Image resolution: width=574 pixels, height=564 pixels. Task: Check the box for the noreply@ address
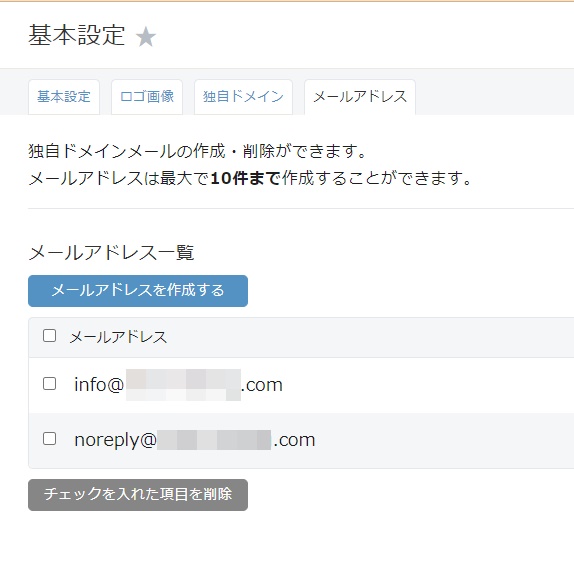point(49,439)
